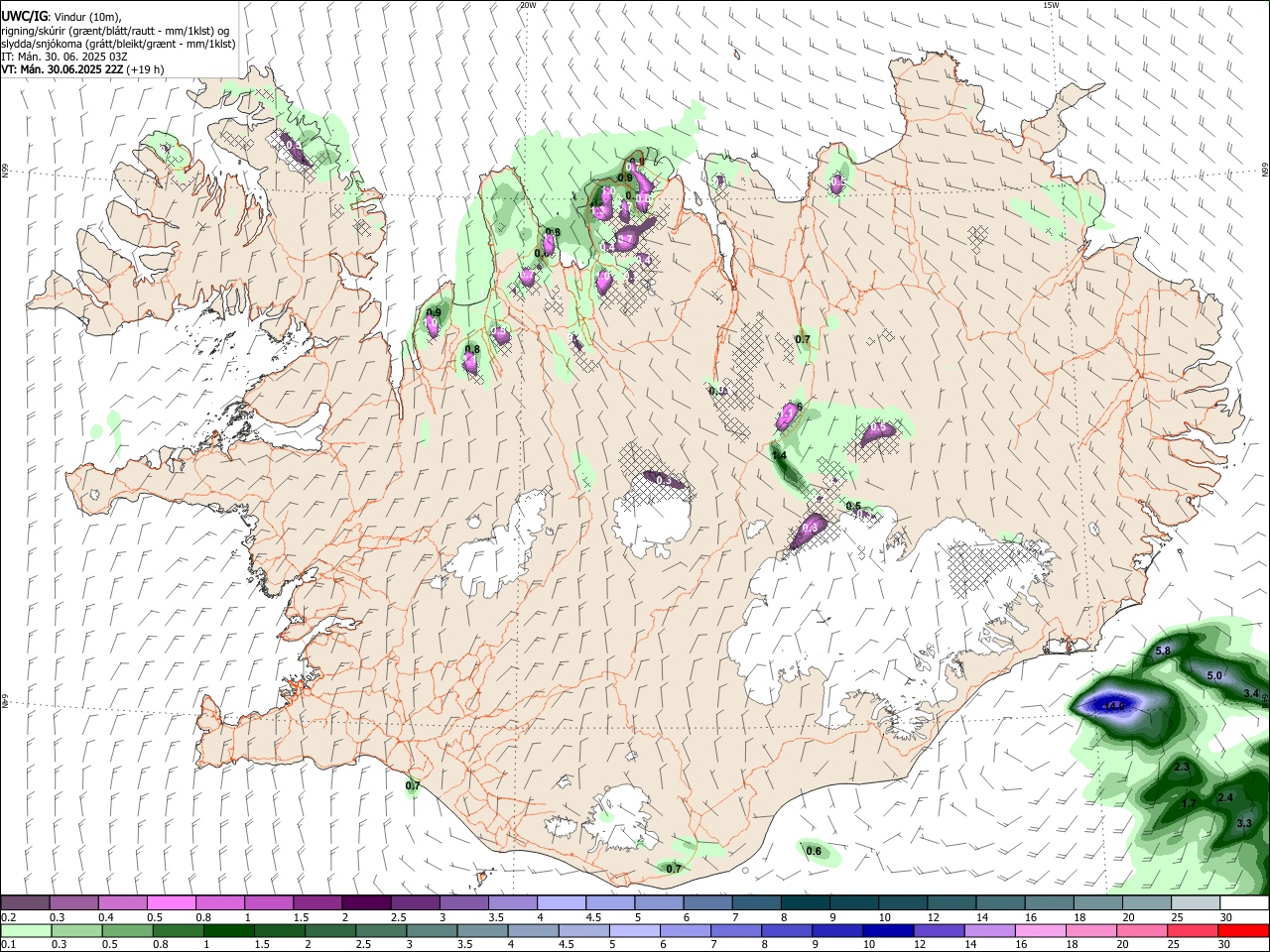Viewport: 1270px width, 952px height.
Task: Click the 5.0 precipitation value offshore southeast
Action: coord(1214,676)
